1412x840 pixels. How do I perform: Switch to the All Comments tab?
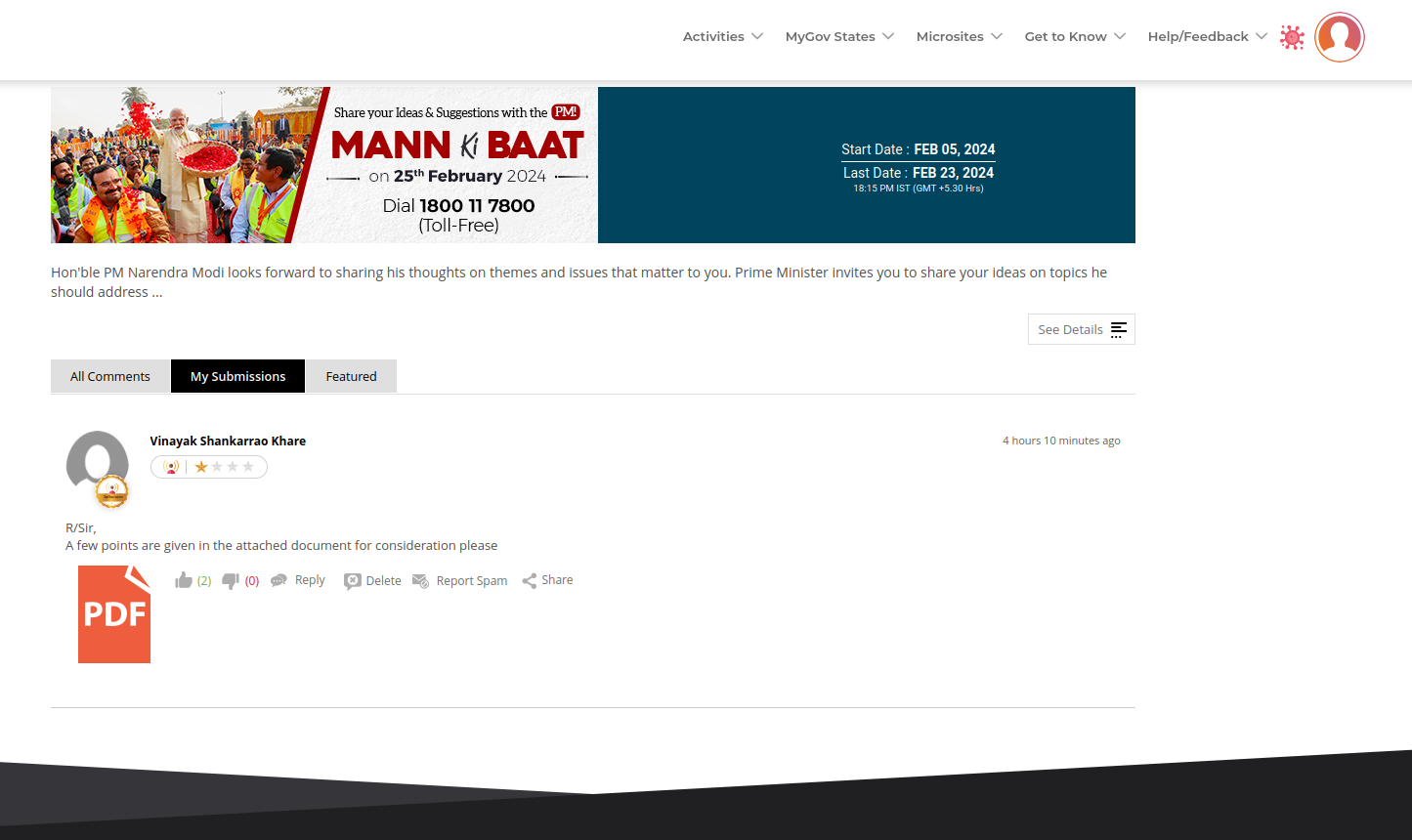(110, 376)
